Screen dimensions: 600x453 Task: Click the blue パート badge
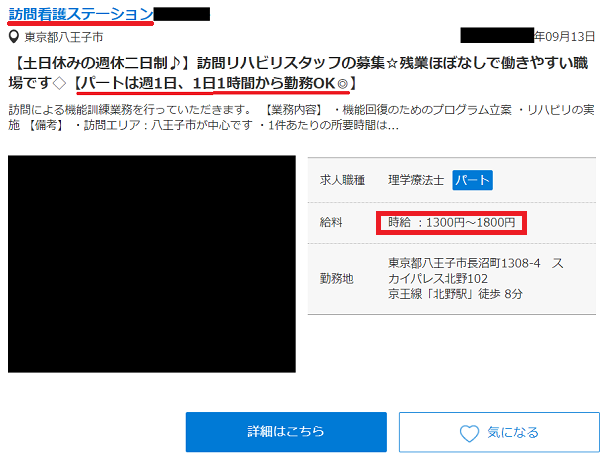point(473,180)
